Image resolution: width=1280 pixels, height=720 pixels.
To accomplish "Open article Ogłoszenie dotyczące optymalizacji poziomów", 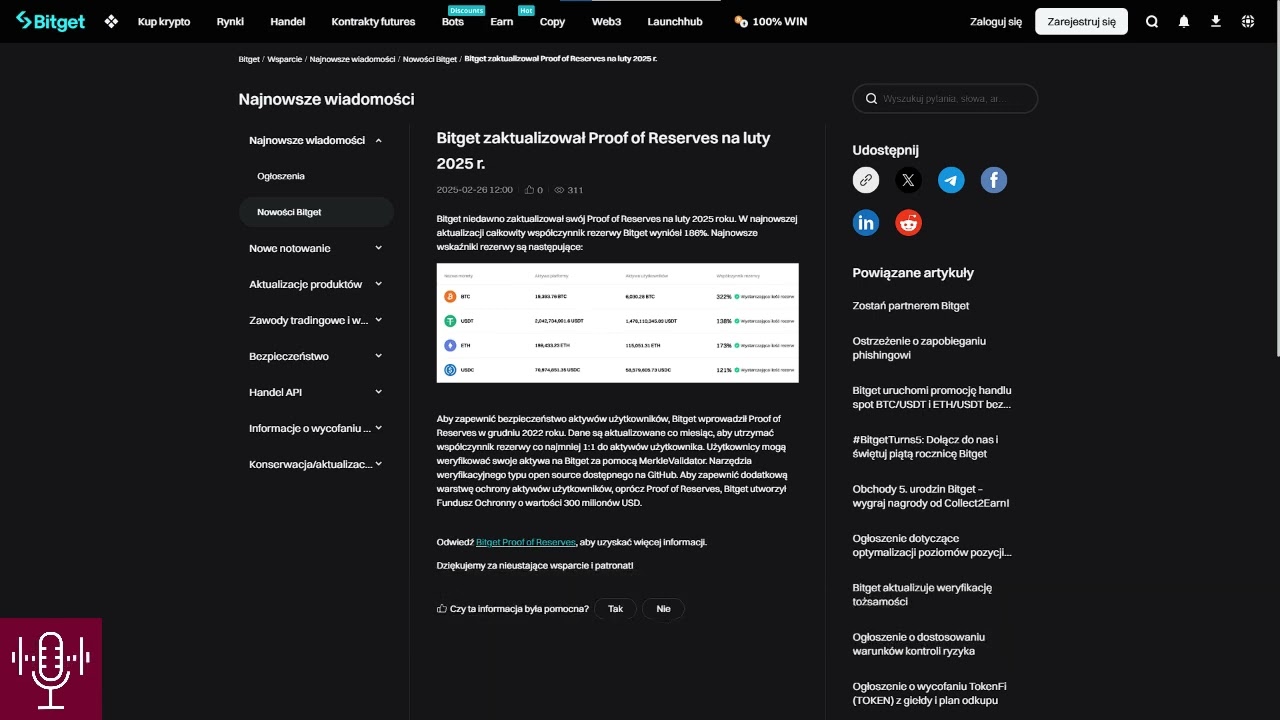I will (932, 545).
